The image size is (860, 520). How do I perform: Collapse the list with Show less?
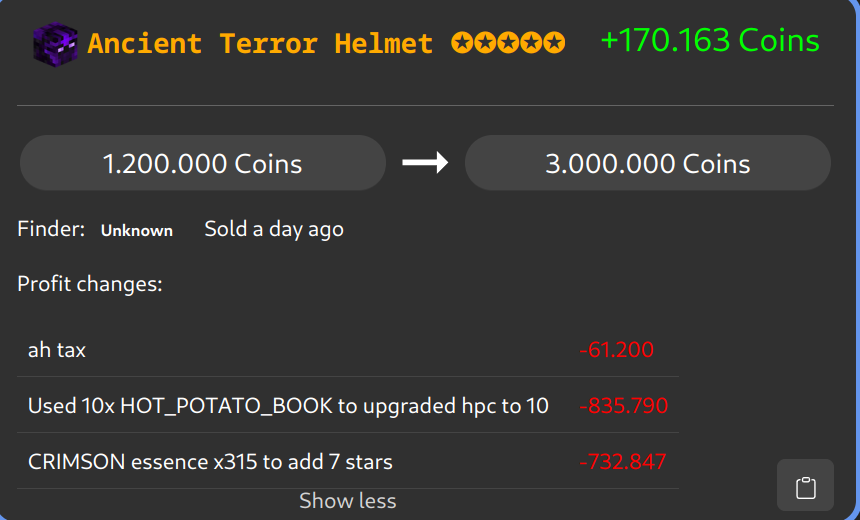point(347,501)
